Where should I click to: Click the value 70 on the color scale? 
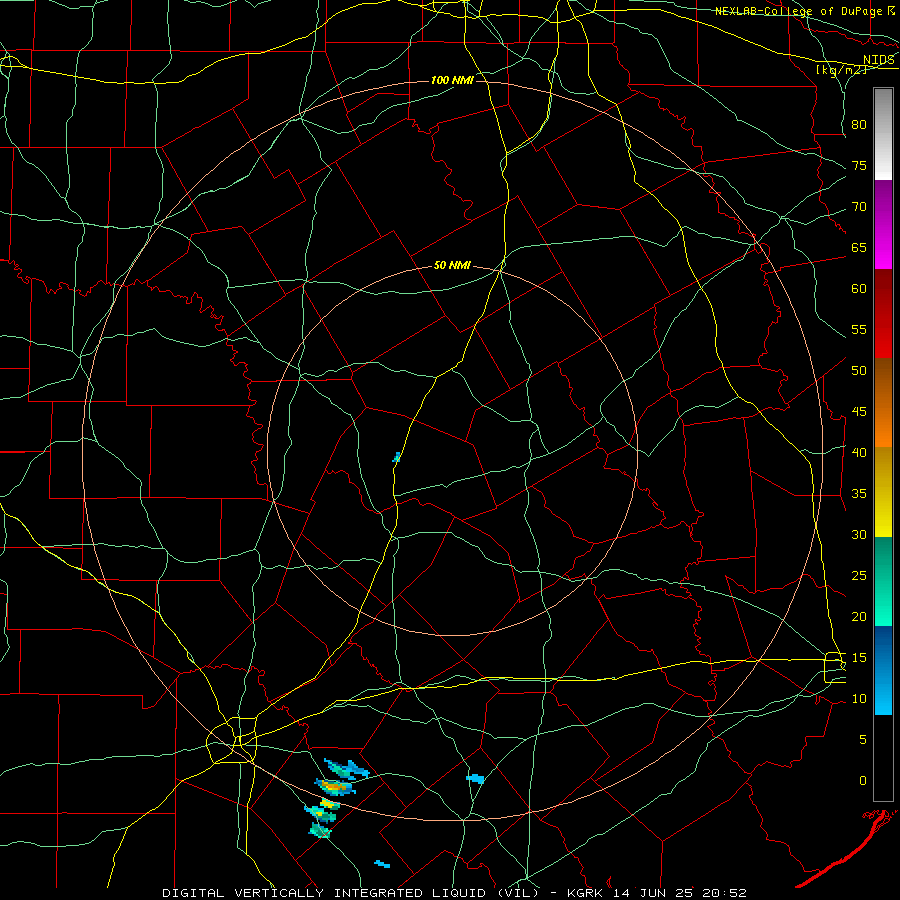859,207
